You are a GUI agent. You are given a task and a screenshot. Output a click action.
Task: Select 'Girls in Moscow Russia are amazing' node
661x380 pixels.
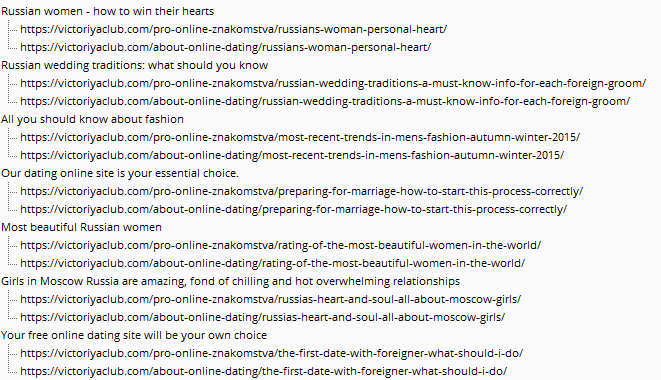(231, 281)
